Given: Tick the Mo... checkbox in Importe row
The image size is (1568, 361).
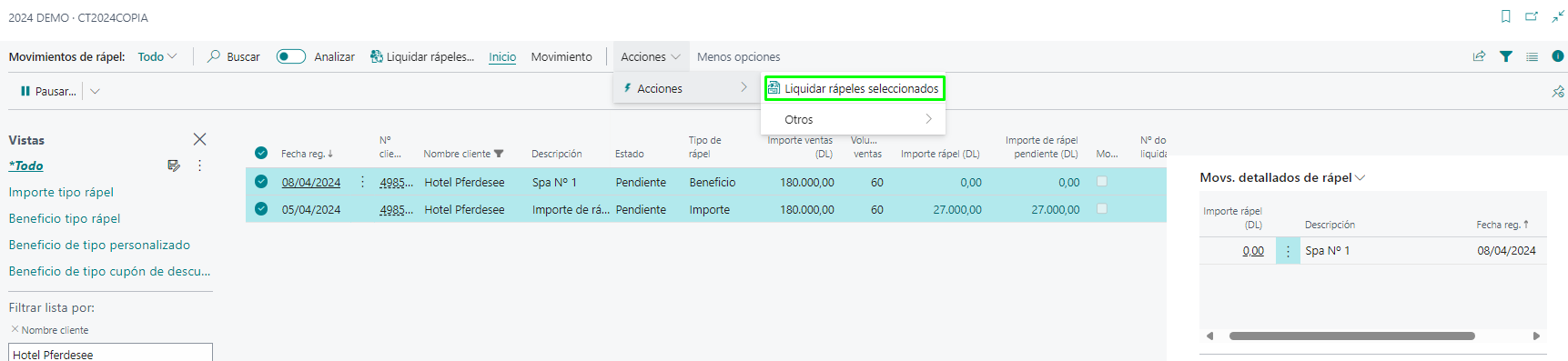Looking at the screenshot, I should 1102,209.
